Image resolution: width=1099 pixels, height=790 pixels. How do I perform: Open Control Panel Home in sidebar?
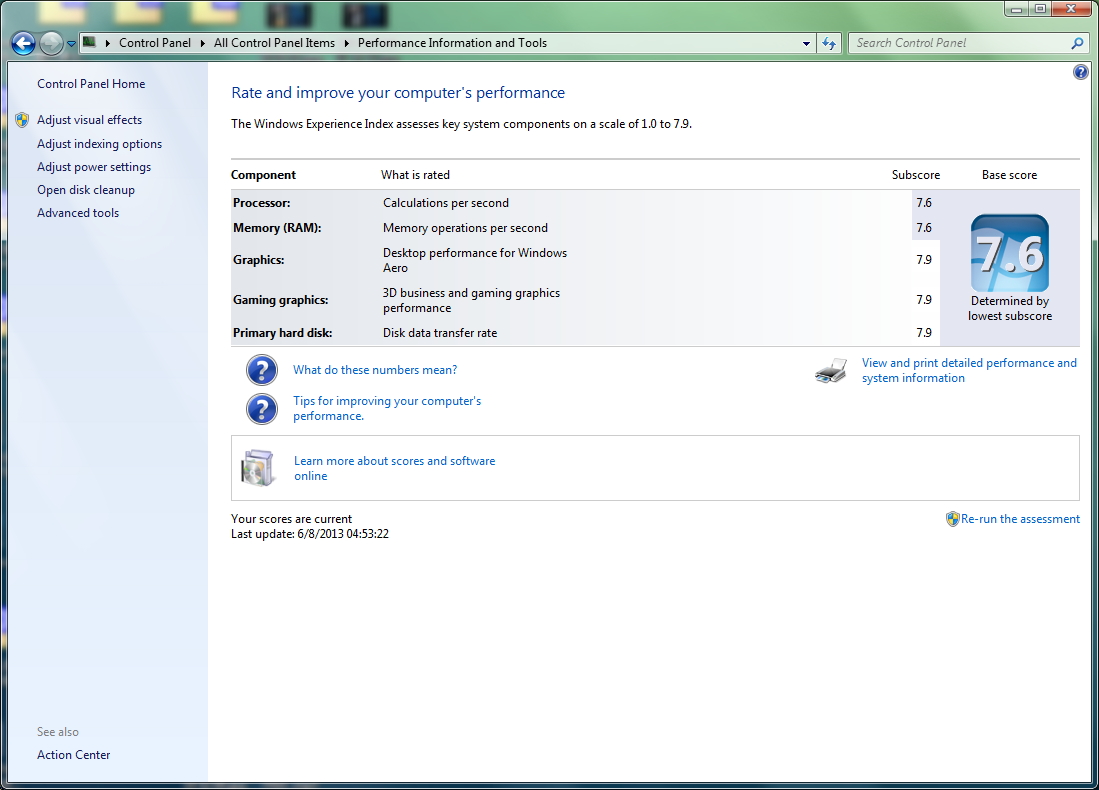click(x=91, y=84)
